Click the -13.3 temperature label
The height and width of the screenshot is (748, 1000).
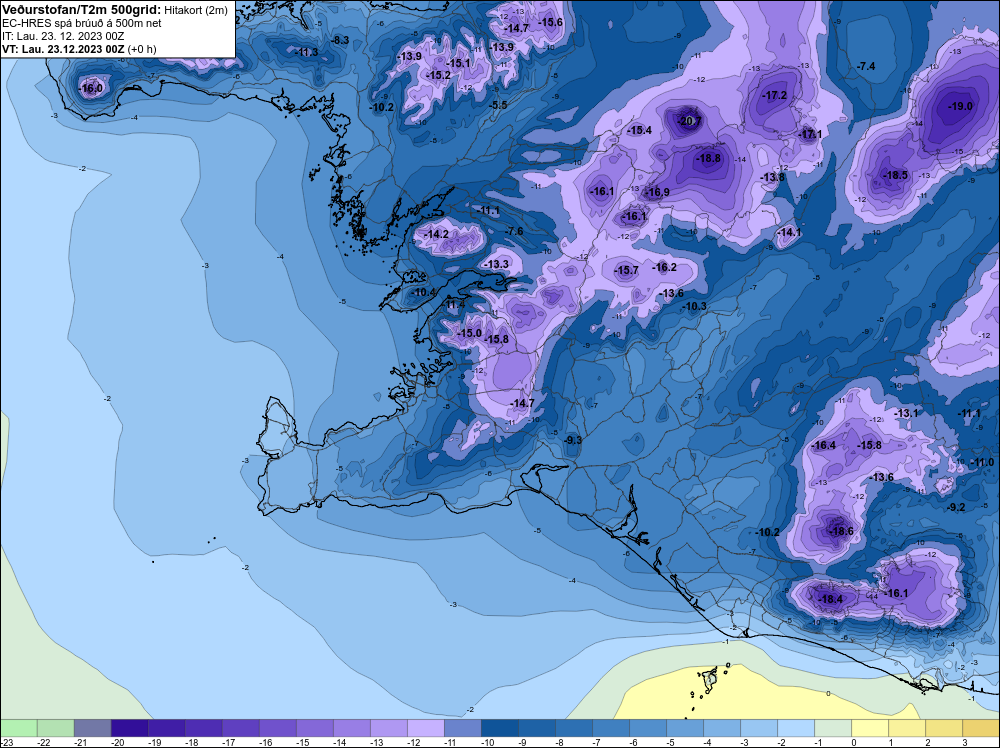(497, 264)
